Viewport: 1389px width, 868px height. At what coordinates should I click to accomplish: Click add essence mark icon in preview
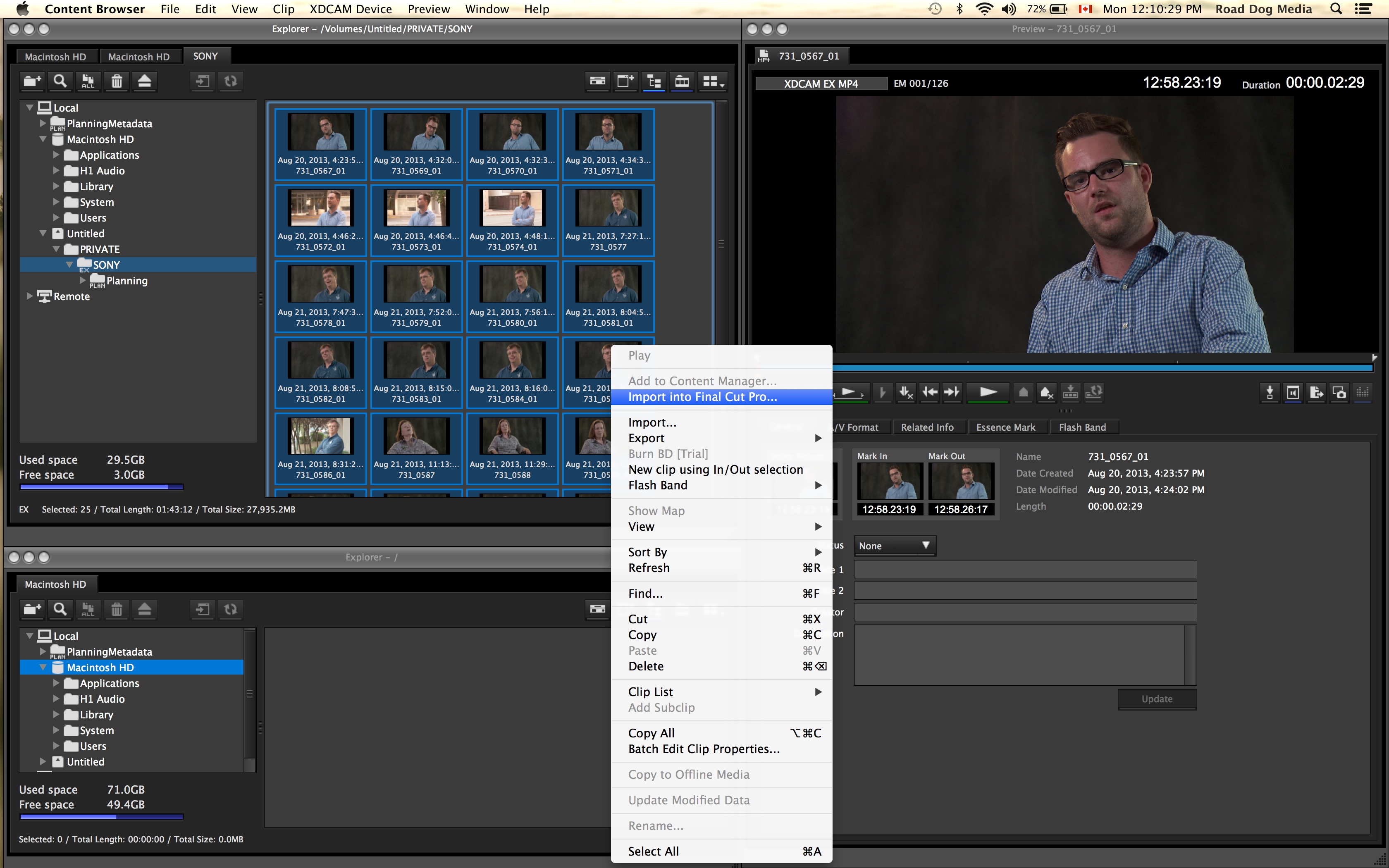(x=1024, y=392)
